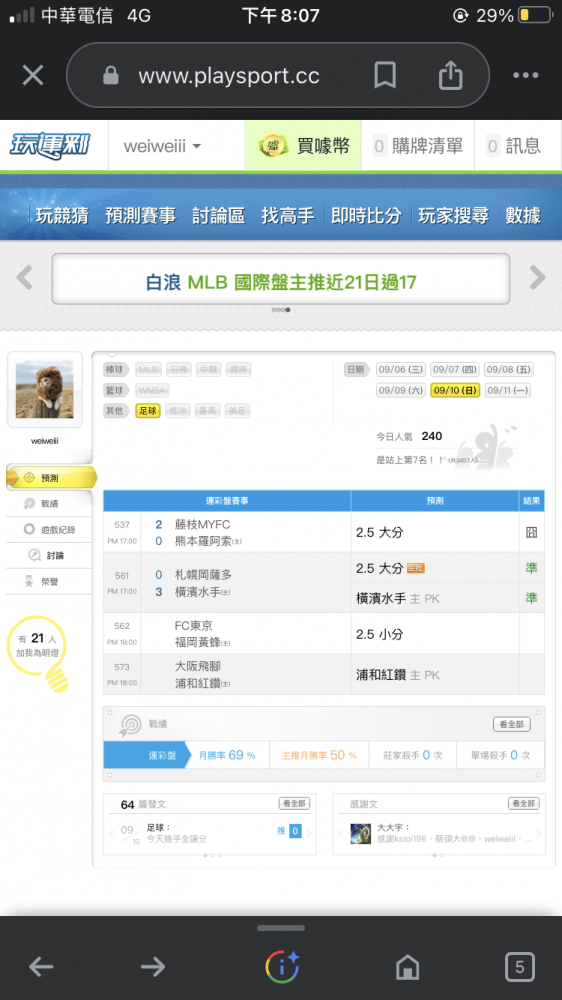Select the 09/09 (六) date filter
Screen dimensions: 562x1000
(x=400, y=390)
